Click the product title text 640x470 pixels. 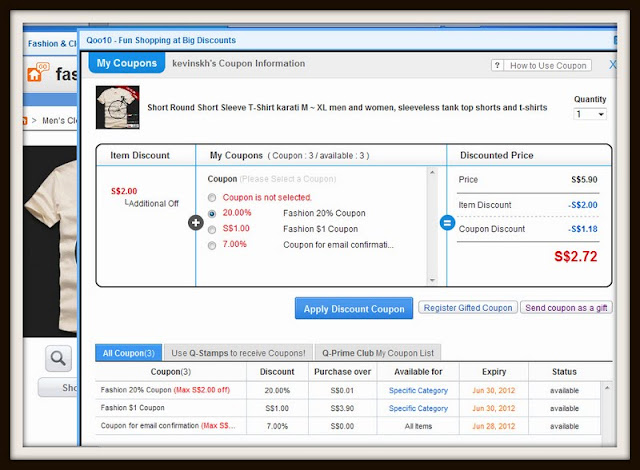[347, 107]
